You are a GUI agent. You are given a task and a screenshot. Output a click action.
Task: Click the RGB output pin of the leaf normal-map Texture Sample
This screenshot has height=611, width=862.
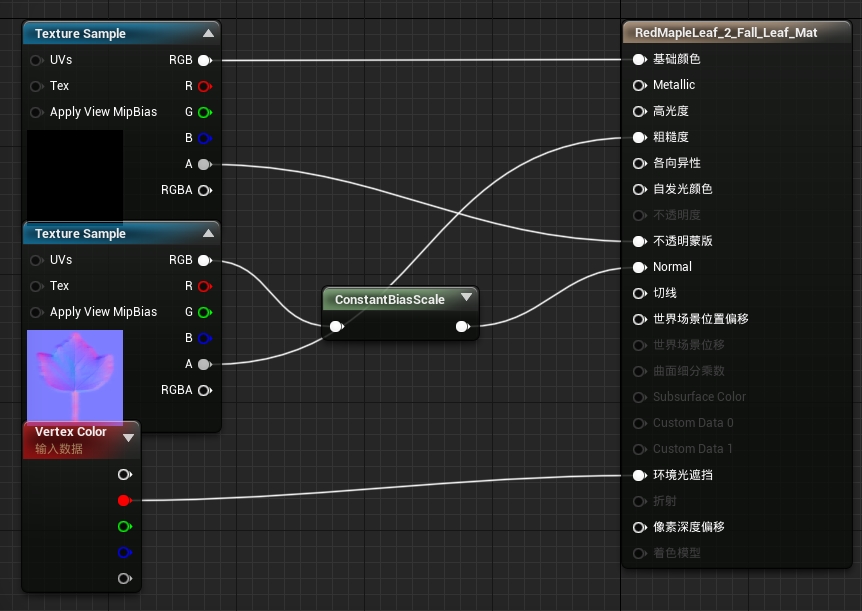coord(205,260)
